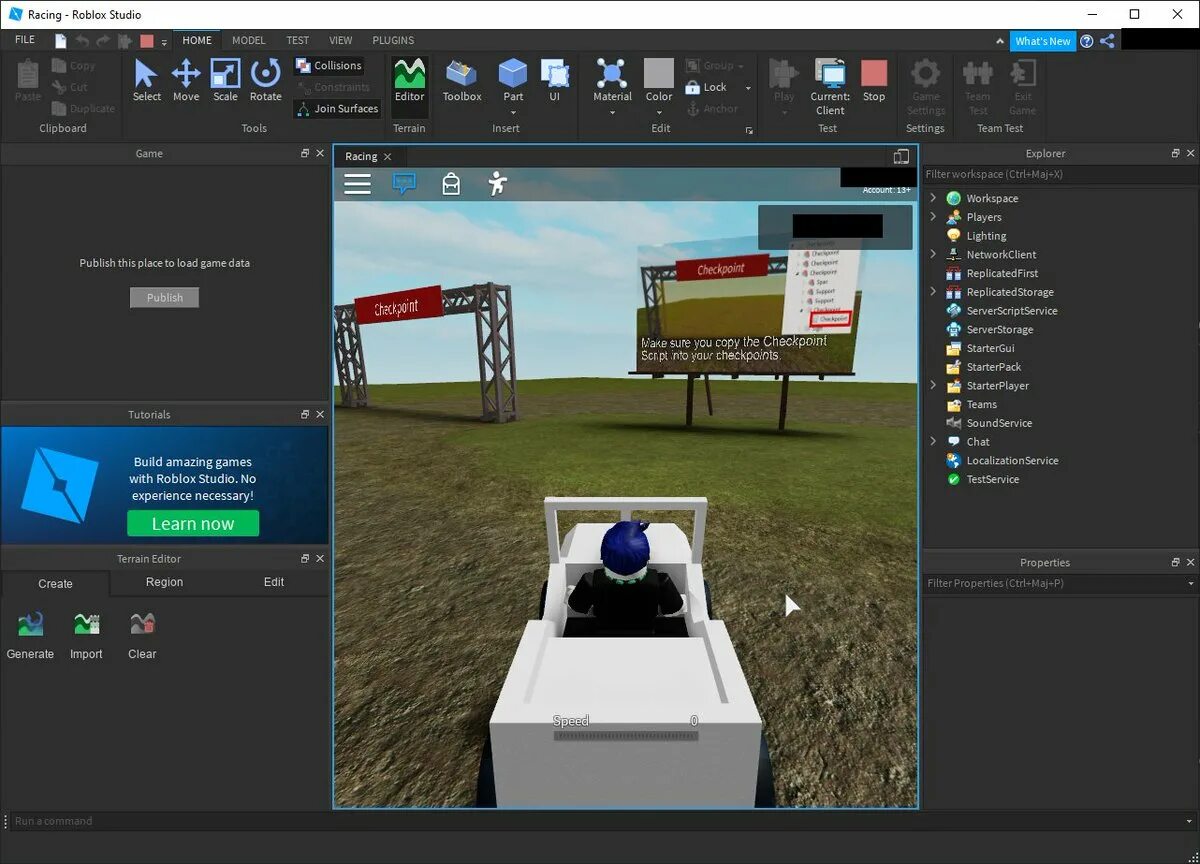Select Teams in Explorer

coord(981,404)
